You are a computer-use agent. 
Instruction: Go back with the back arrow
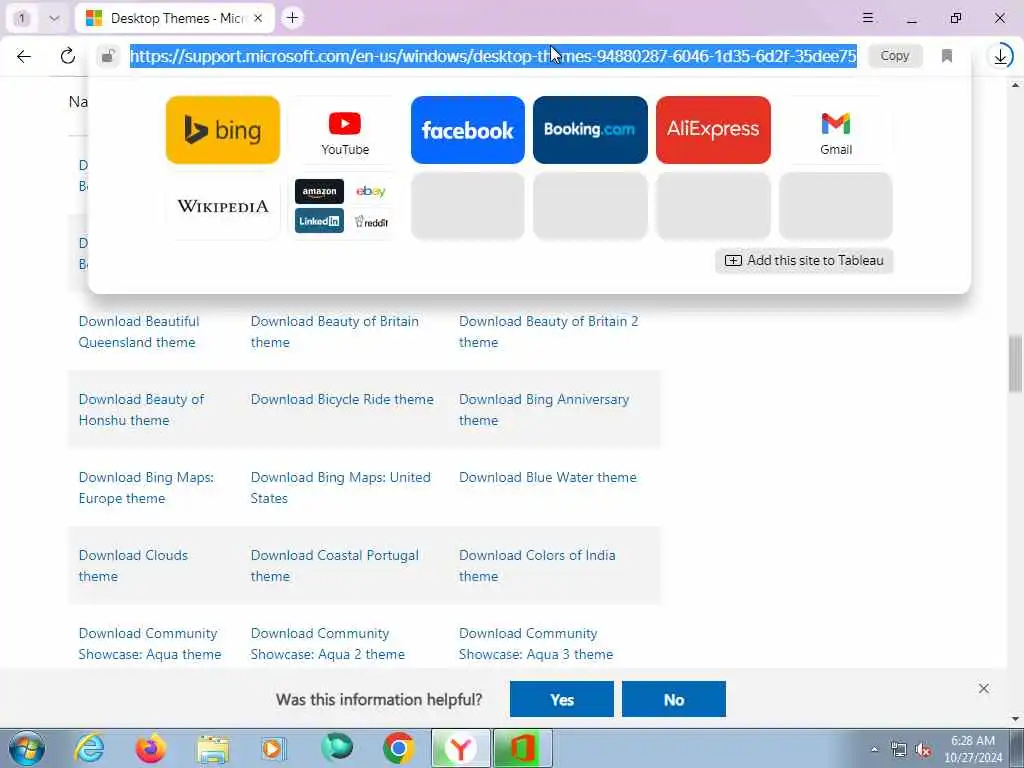(24, 56)
